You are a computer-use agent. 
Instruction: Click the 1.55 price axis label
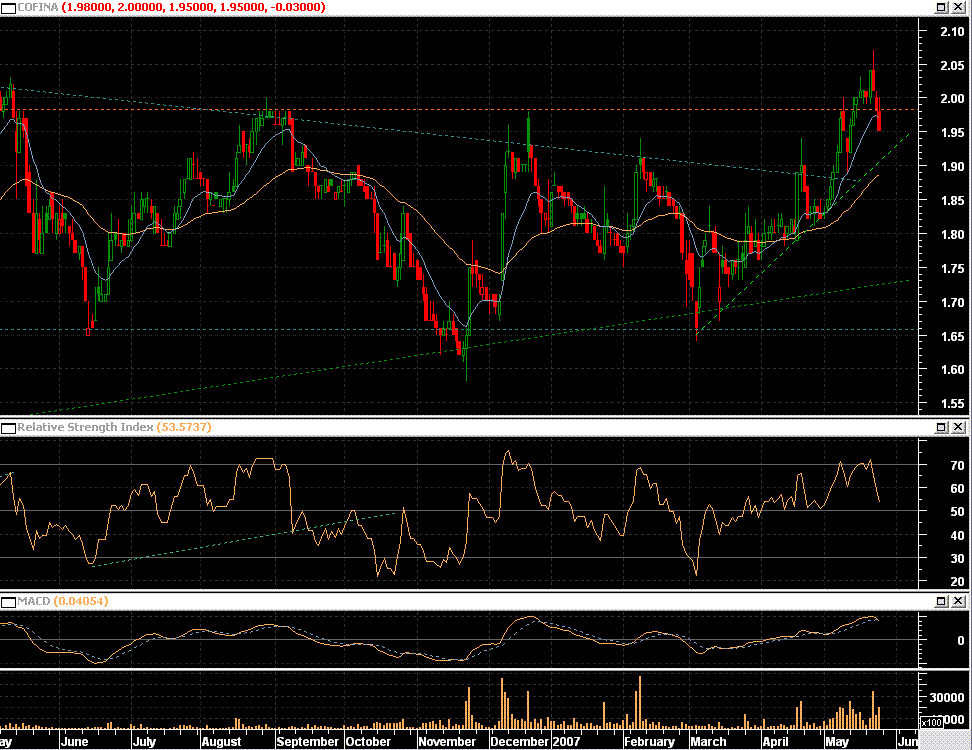952,404
